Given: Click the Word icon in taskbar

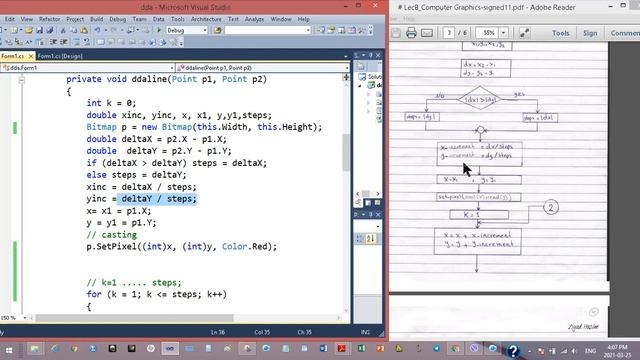Looking at the screenshot, I should coord(323,349).
